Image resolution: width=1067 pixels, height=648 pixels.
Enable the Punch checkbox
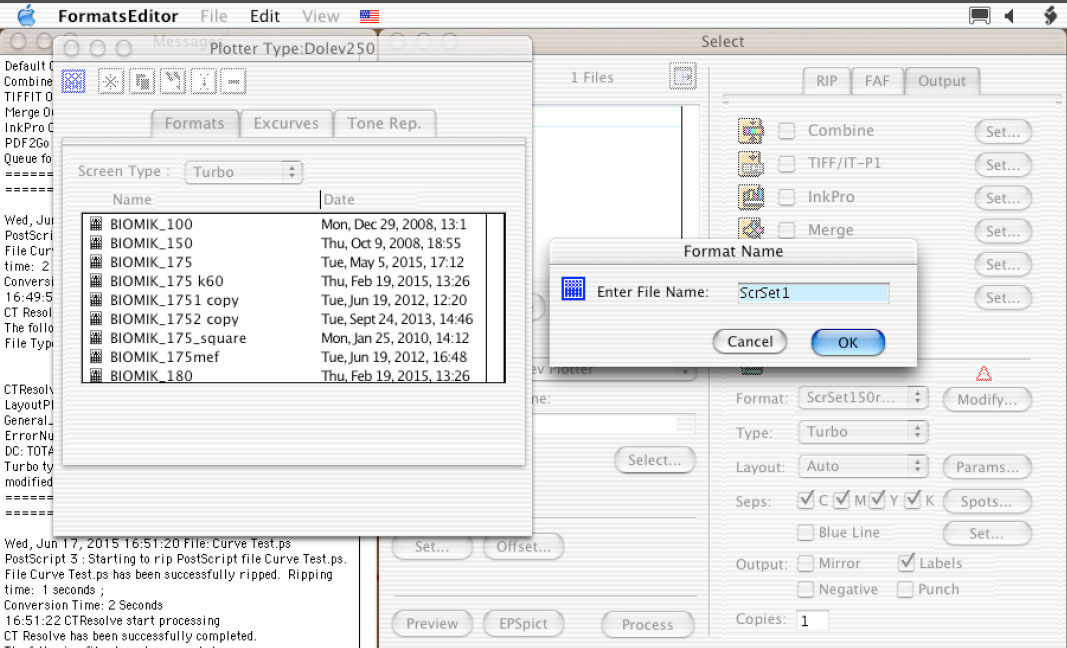[x=905, y=589]
